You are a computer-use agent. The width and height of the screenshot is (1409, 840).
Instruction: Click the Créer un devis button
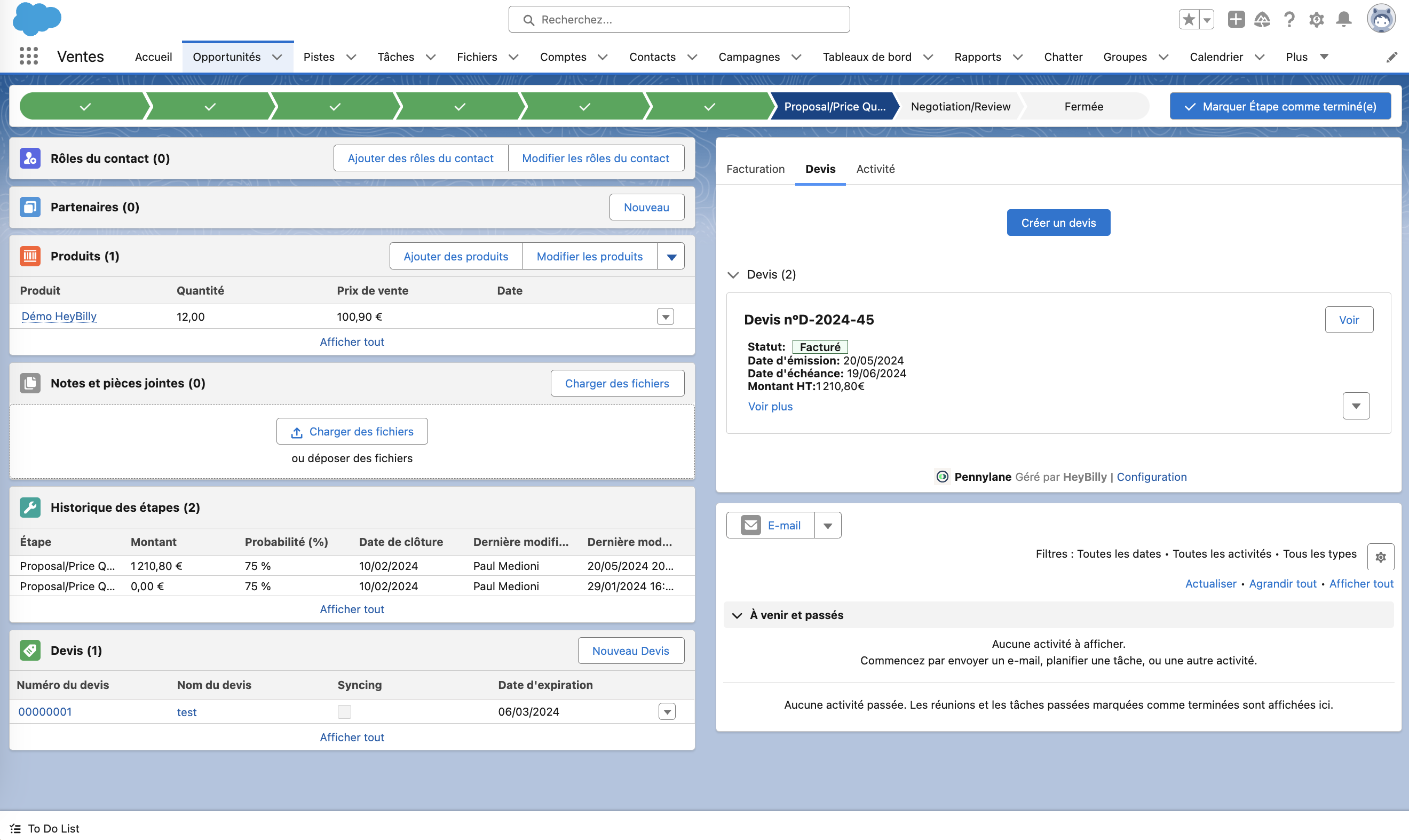tap(1058, 223)
